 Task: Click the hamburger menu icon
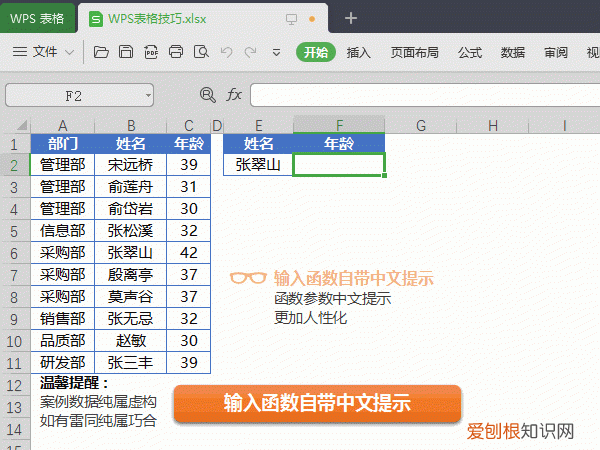coord(20,52)
